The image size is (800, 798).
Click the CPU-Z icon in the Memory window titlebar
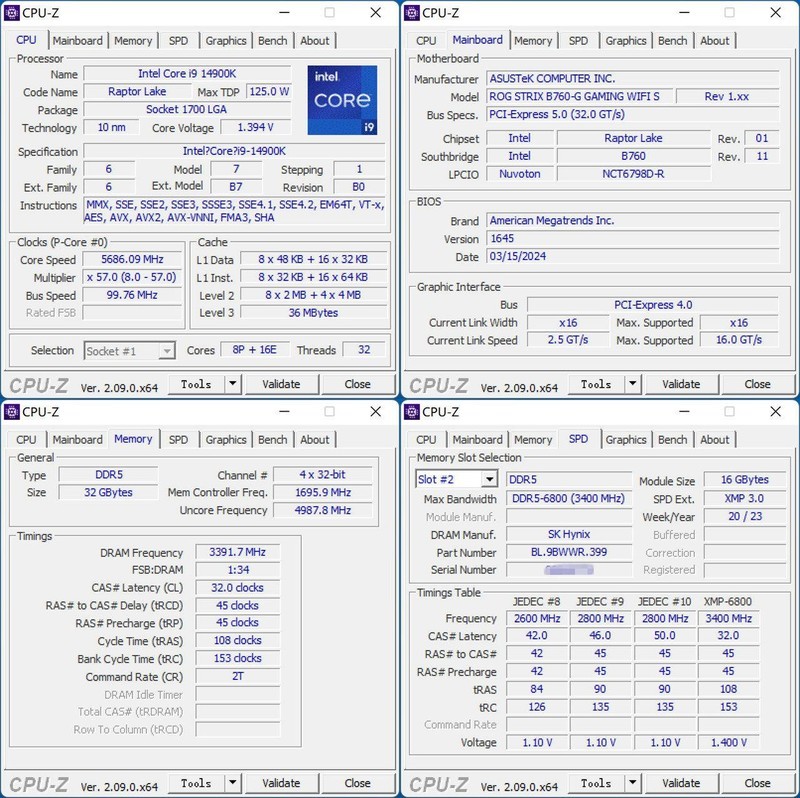coord(12,412)
